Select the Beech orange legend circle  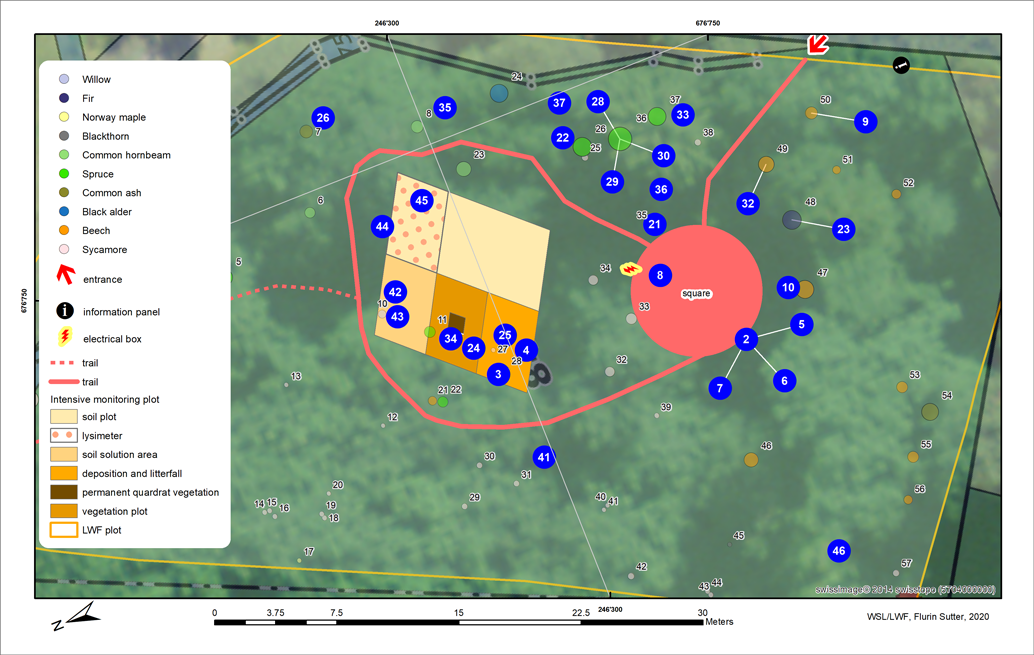click(64, 231)
